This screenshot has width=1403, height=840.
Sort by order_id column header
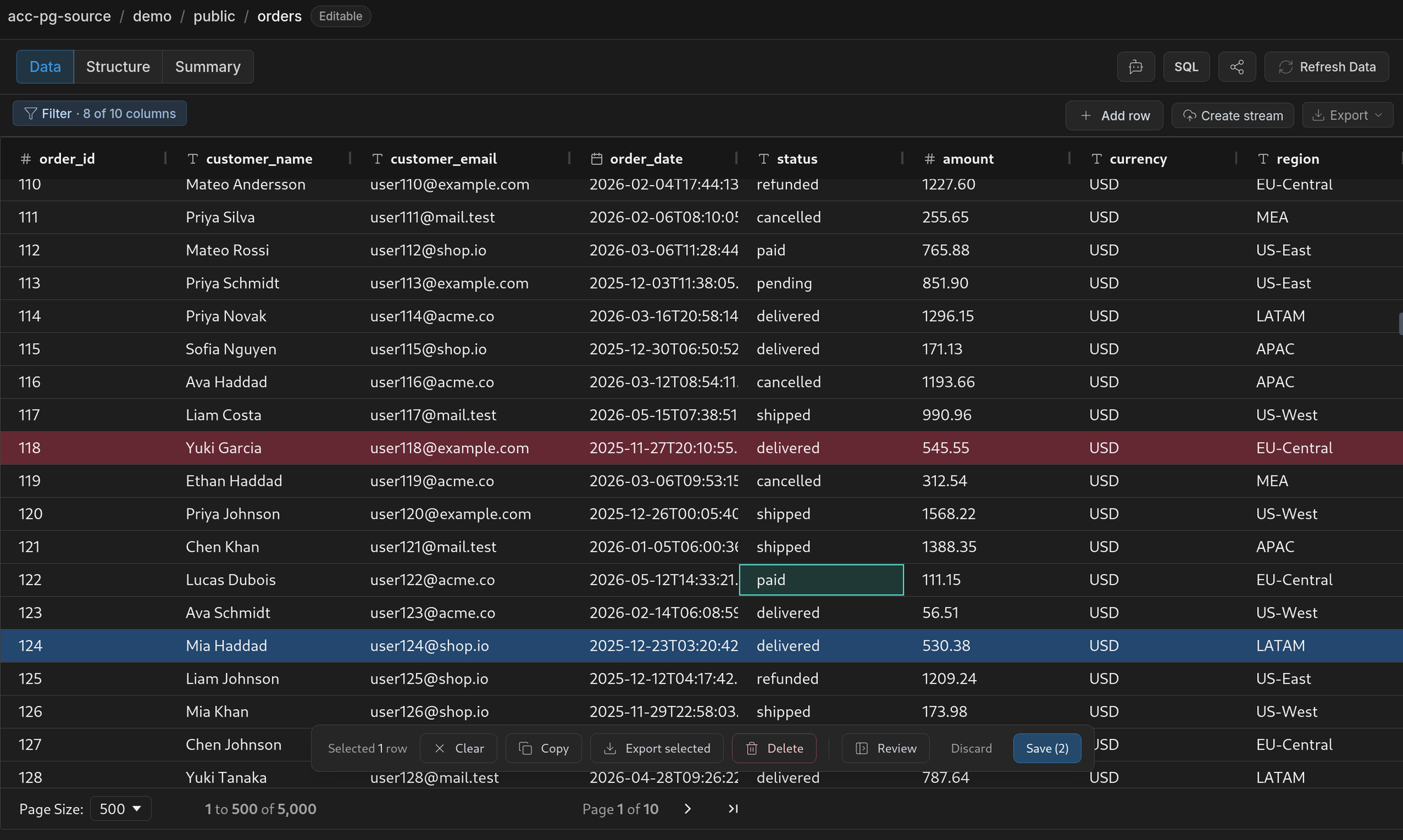tap(67, 159)
